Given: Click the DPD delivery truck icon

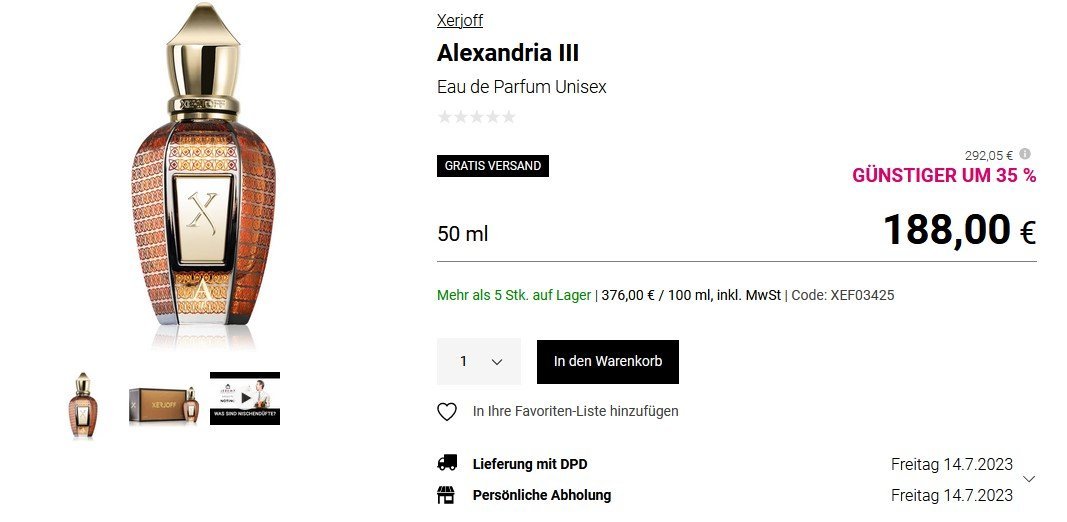Looking at the screenshot, I should pyautogui.click(x=447, y=464).
